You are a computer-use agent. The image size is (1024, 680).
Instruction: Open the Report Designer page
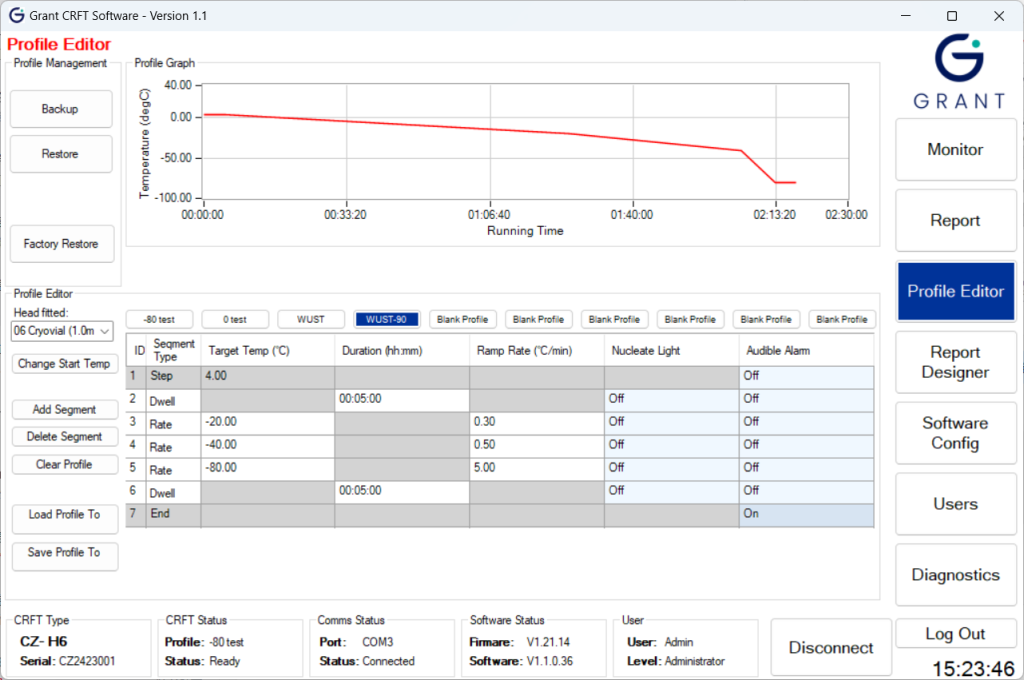click(955, 362)
